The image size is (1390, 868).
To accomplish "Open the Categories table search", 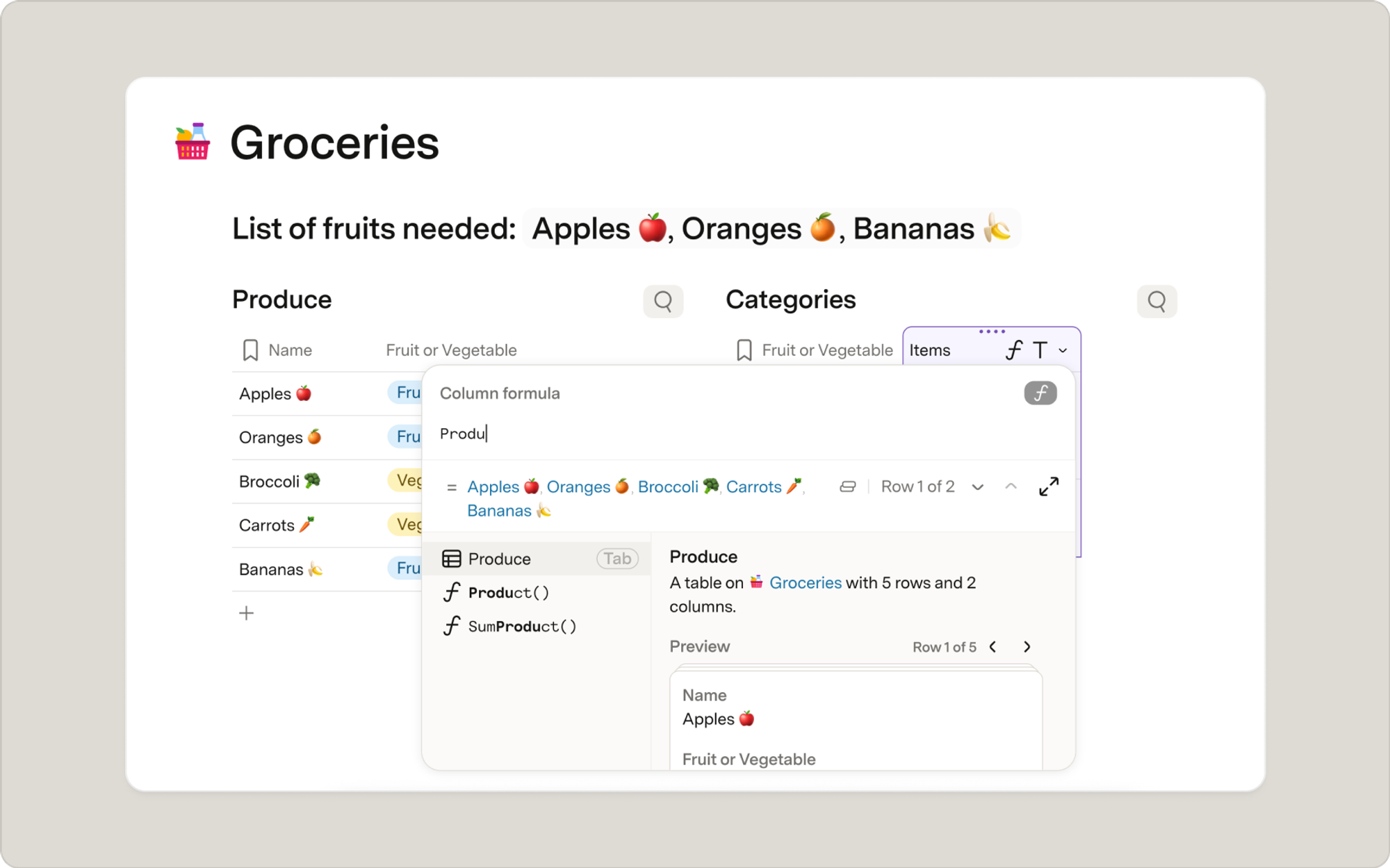I will (x=1156, y=301).
